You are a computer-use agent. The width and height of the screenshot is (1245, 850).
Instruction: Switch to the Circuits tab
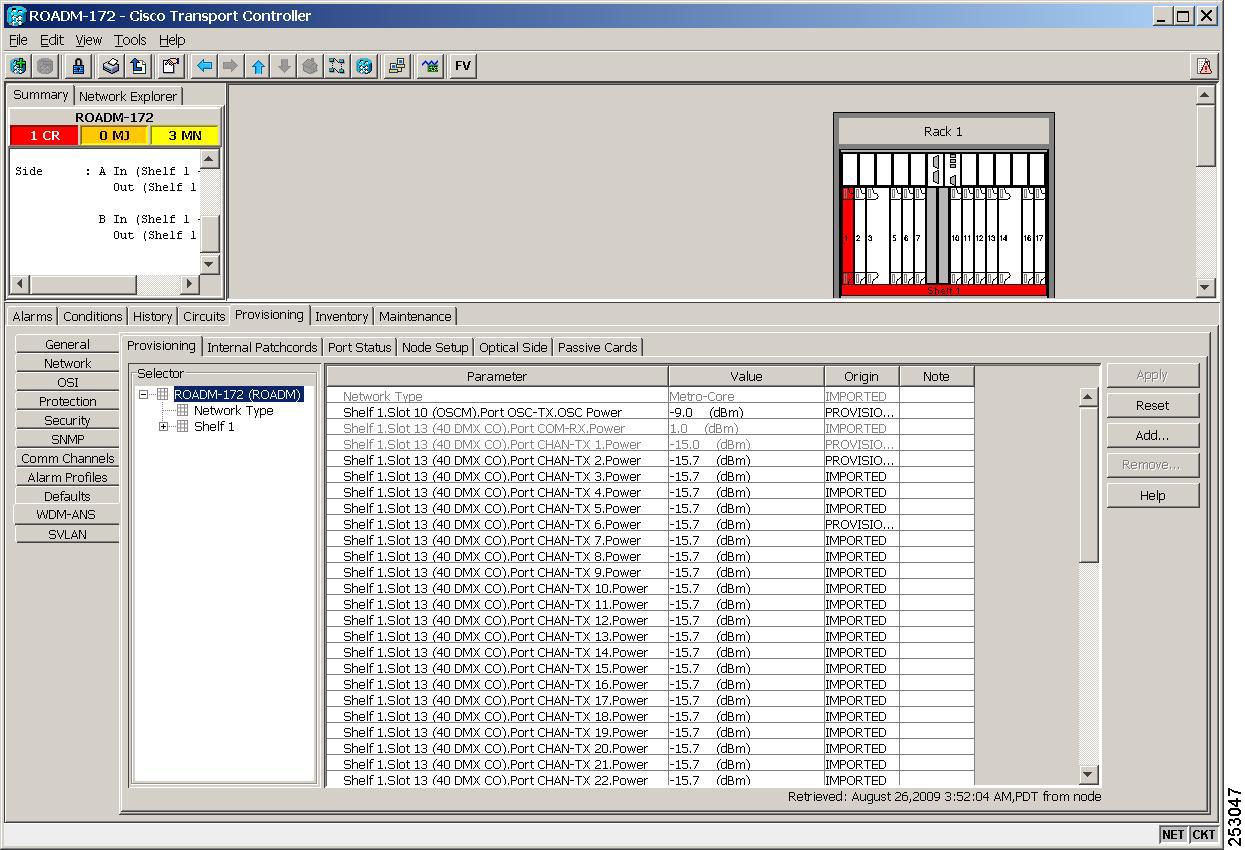click(204, 316)
